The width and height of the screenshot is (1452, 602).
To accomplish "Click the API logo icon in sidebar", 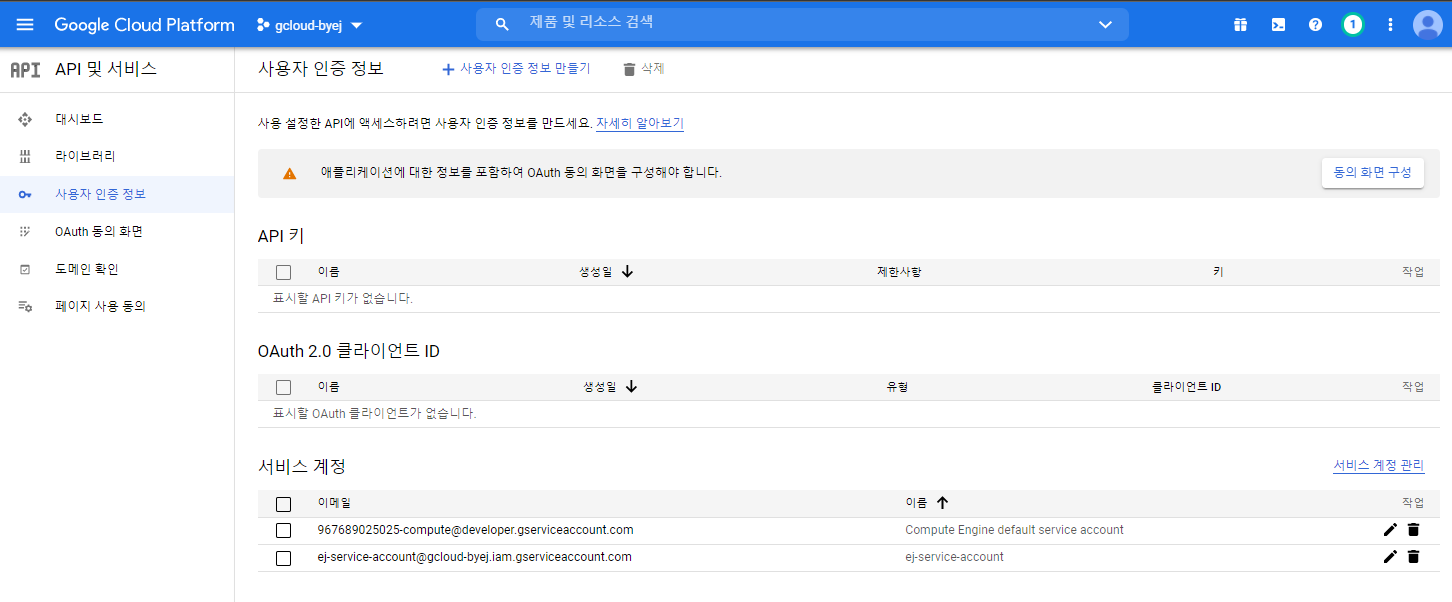I will pyautogui.click(x=25, y=69).
